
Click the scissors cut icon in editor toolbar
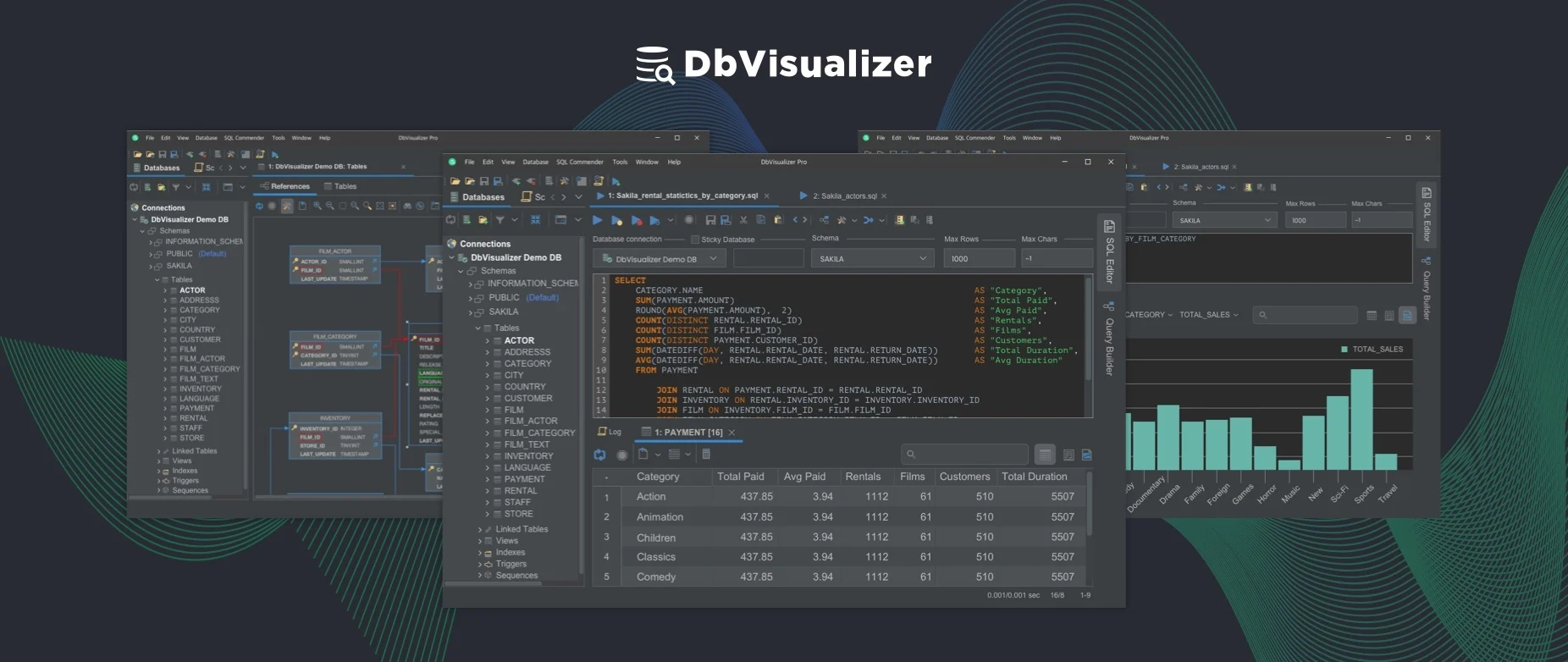pyautogui.click(x=743, y=220)
